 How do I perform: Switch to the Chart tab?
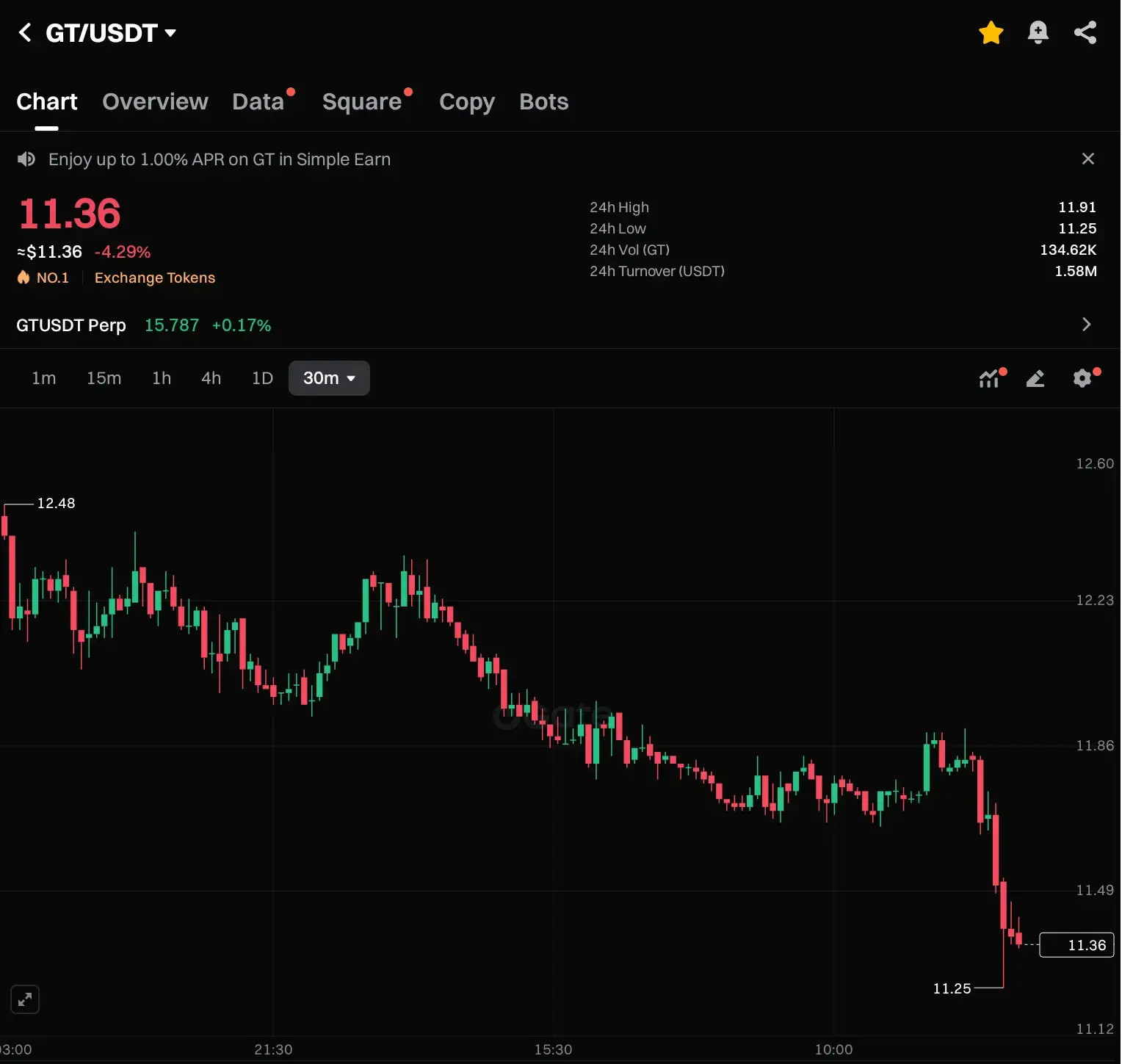pyautogui.click(x=47, y=101)
